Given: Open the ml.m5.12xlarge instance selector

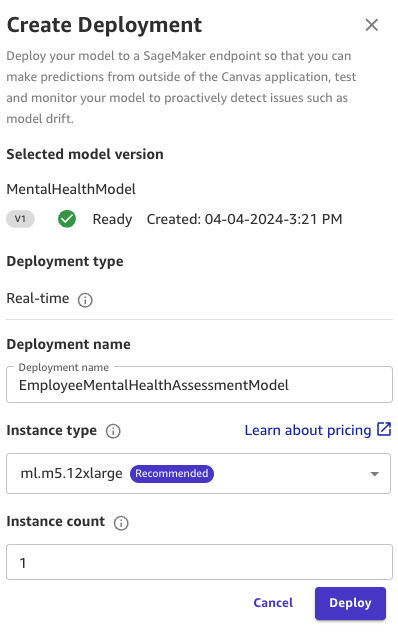Looking at the screenshot, I should [198, 474].
